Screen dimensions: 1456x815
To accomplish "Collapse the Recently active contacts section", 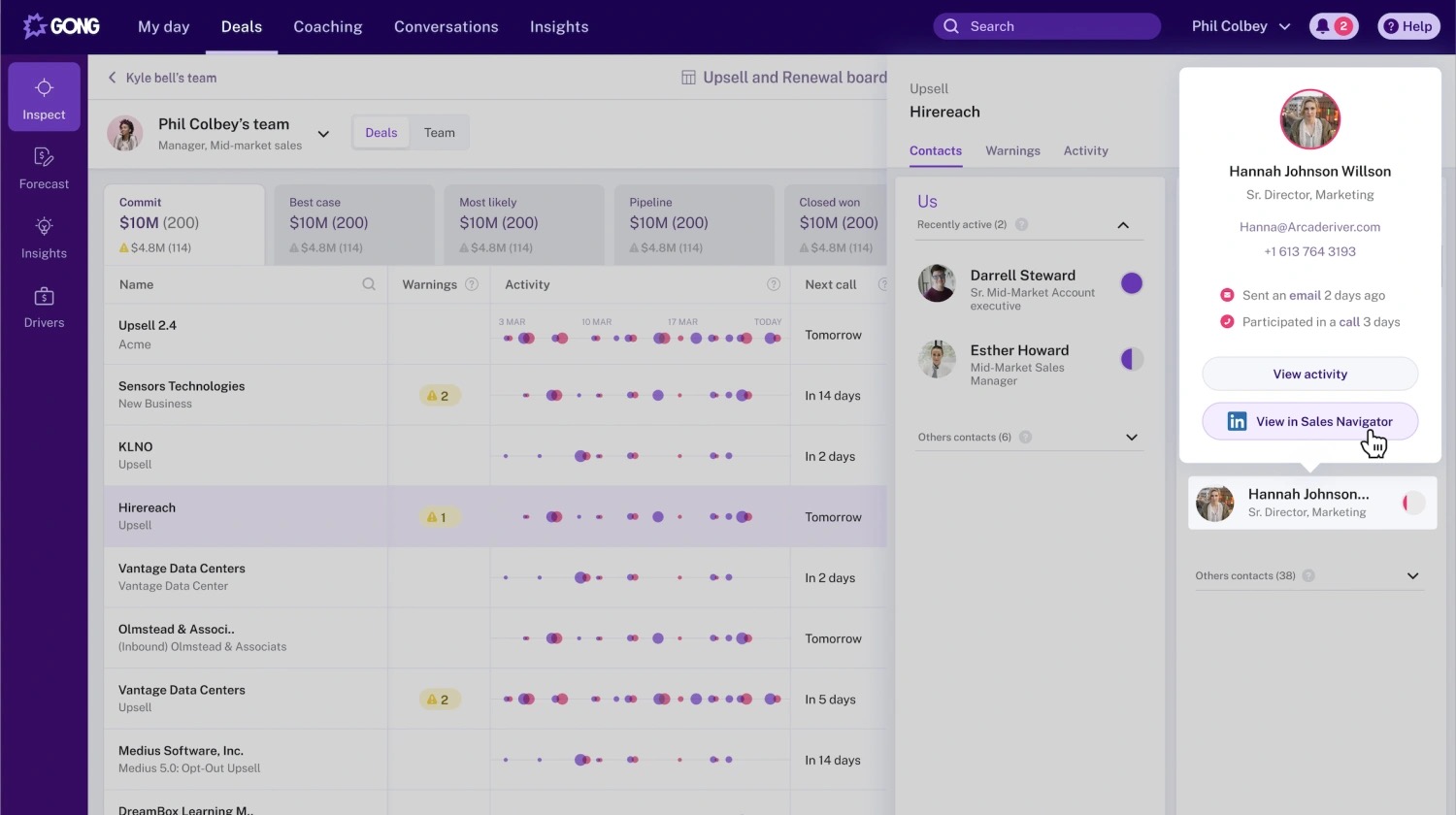I will click(1123, 225).
